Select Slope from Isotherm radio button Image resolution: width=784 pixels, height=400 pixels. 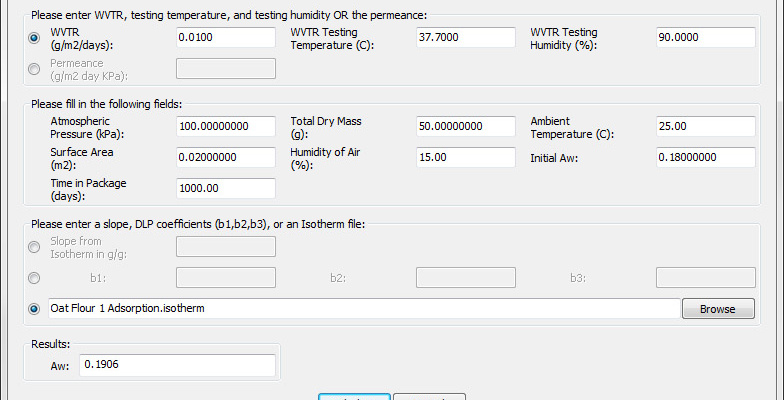34,247
